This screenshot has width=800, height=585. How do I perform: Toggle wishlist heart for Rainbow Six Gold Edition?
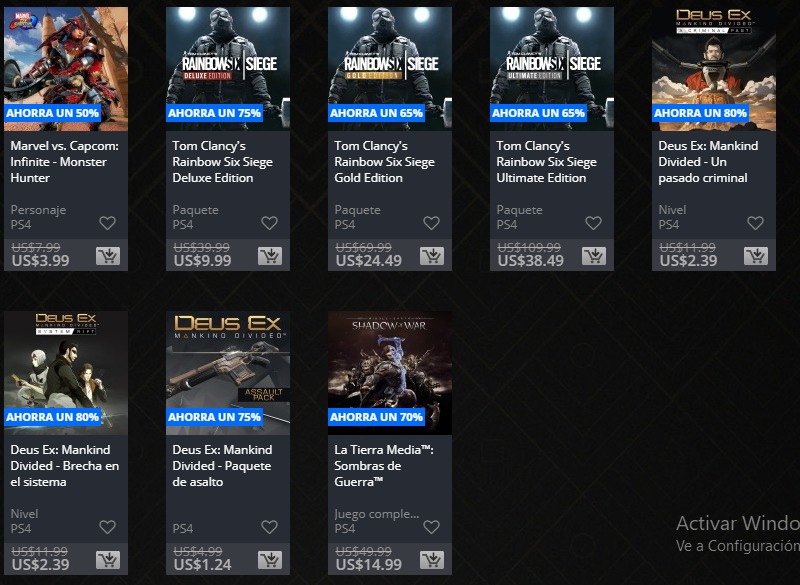[431, 223]
